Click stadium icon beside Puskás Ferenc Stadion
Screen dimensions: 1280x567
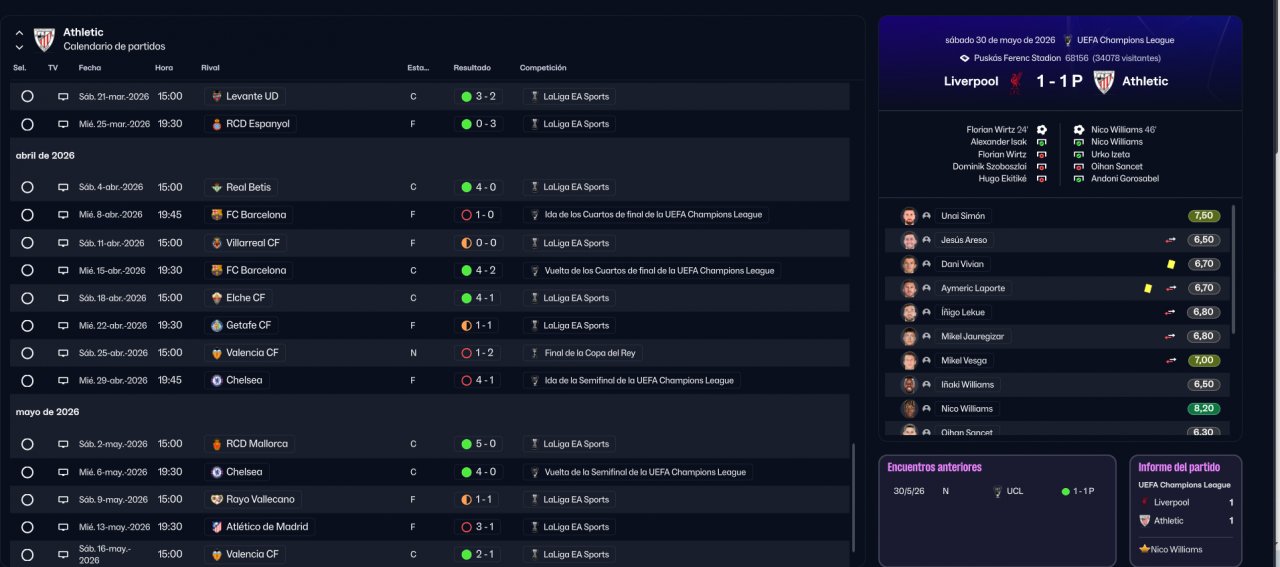coord(964,58)
